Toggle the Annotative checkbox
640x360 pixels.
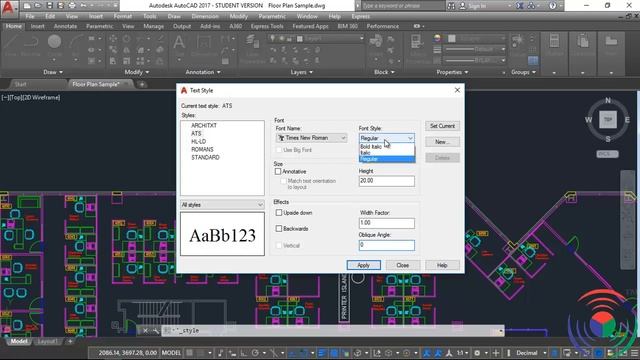tap(278, 171)
